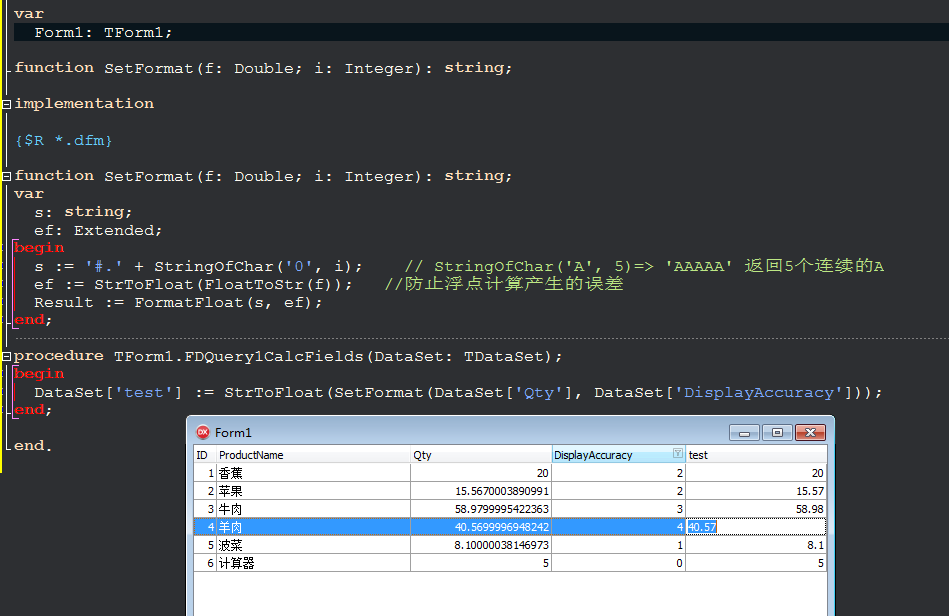
Task: Click the 'ef: Extended;' declaration line
Action: coord(98,231)
